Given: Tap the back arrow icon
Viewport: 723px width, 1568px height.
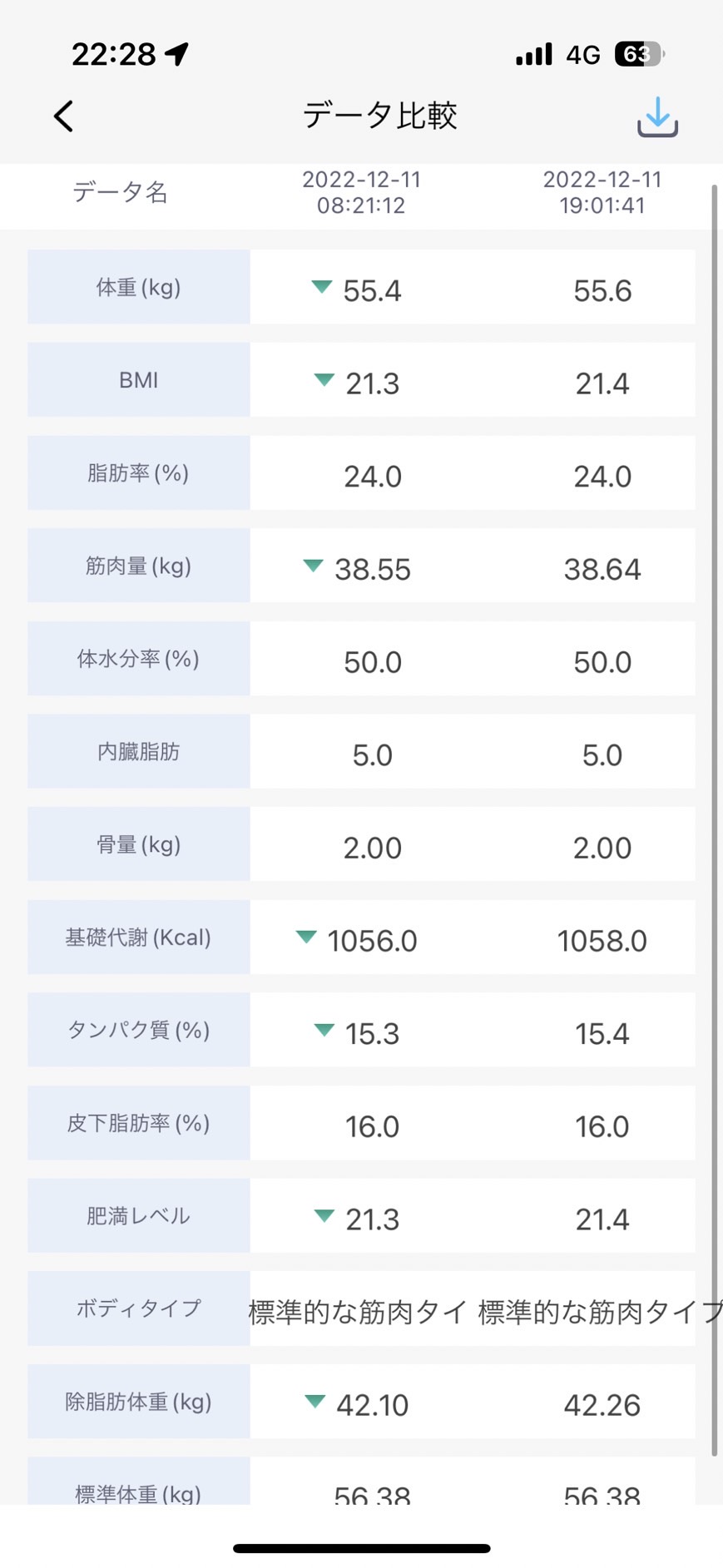Looking at the screenshot, I should click(64, 116).
